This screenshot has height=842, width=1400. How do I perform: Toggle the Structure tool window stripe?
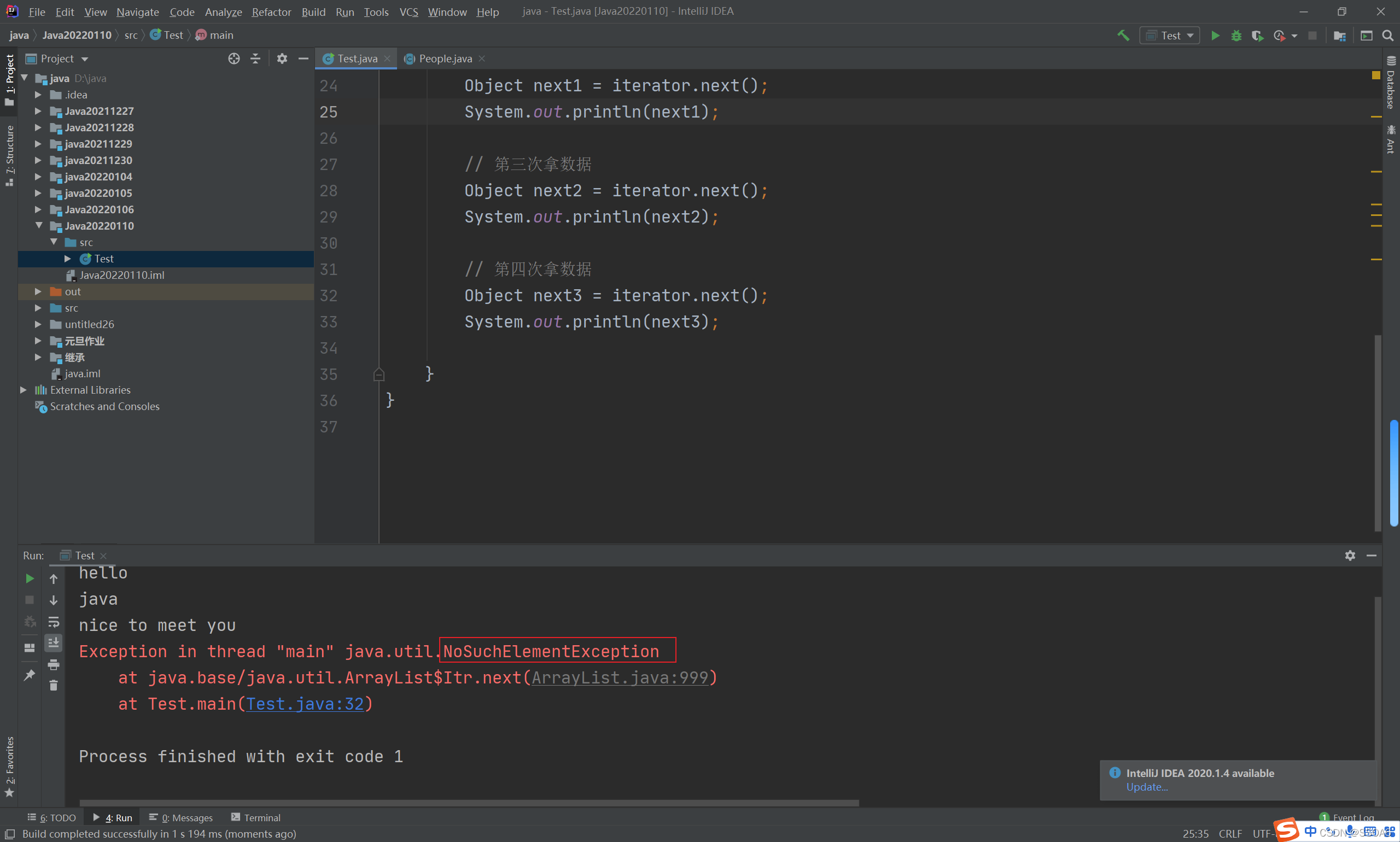pos(9,155)
